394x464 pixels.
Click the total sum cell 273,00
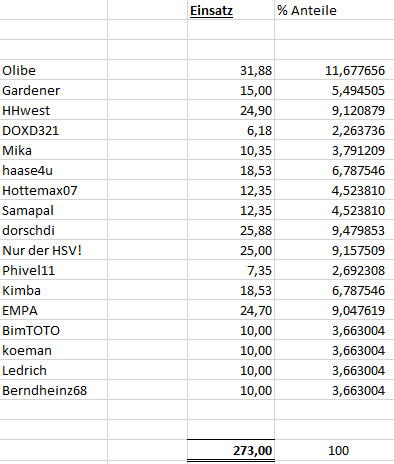tap(231, 450)
